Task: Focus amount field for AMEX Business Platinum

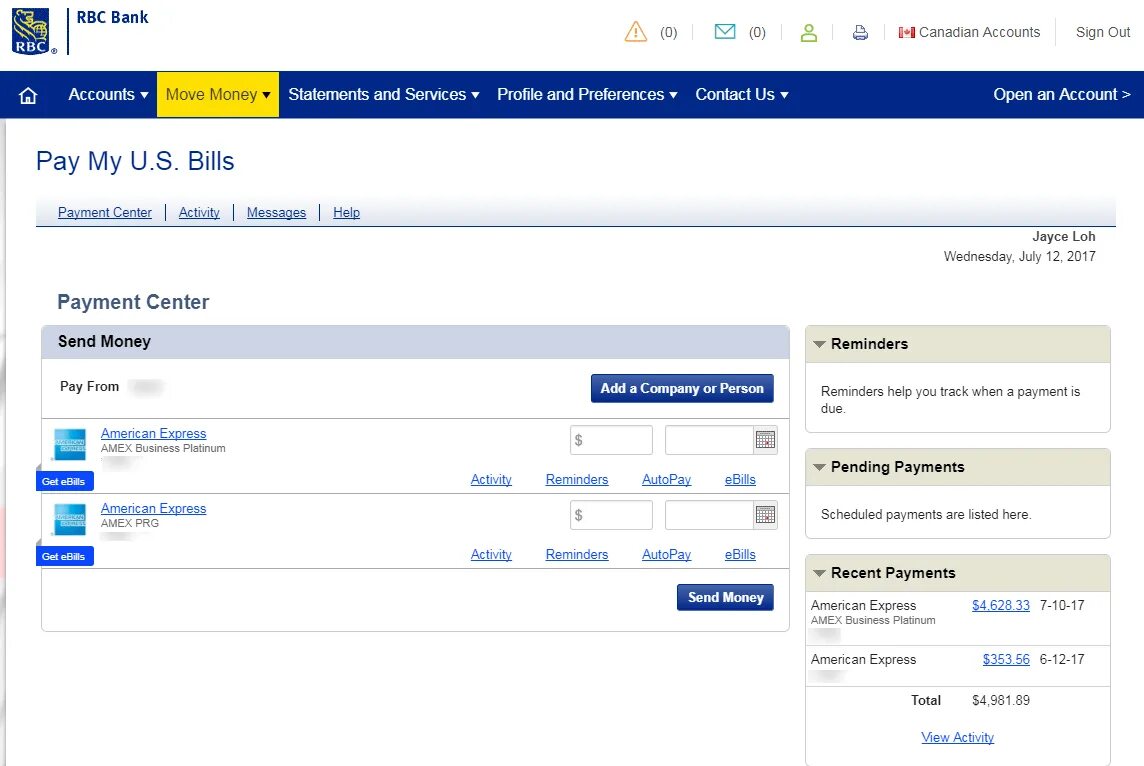Action: [611, 440]
